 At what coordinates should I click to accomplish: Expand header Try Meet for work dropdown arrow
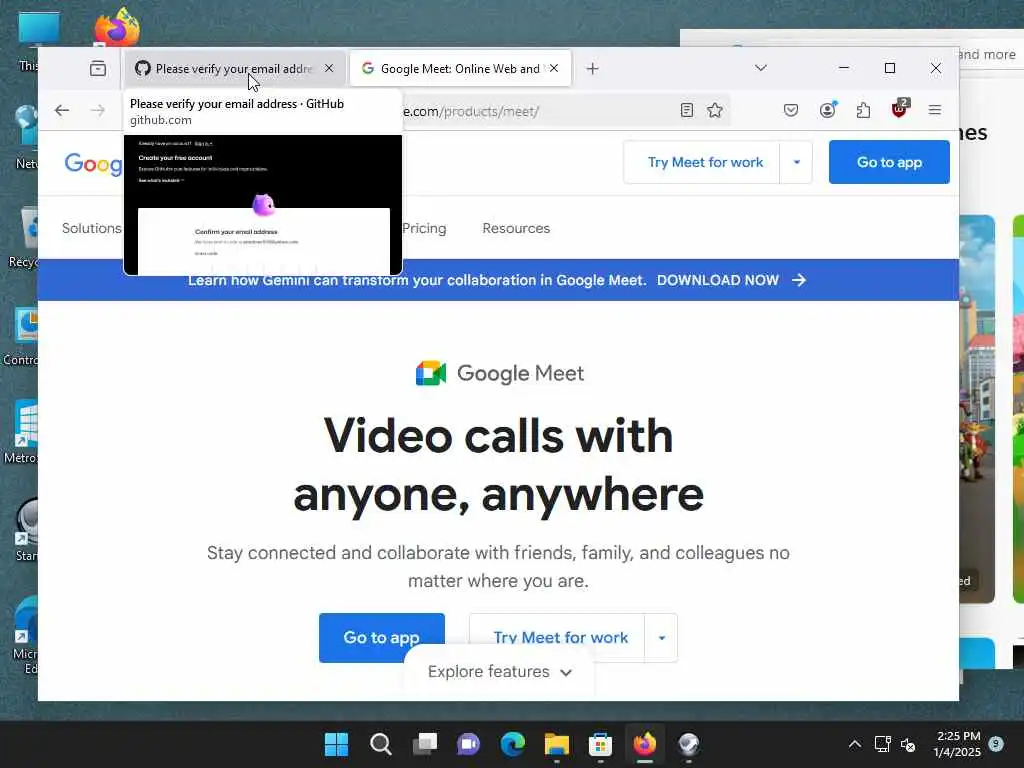(796, 162)
